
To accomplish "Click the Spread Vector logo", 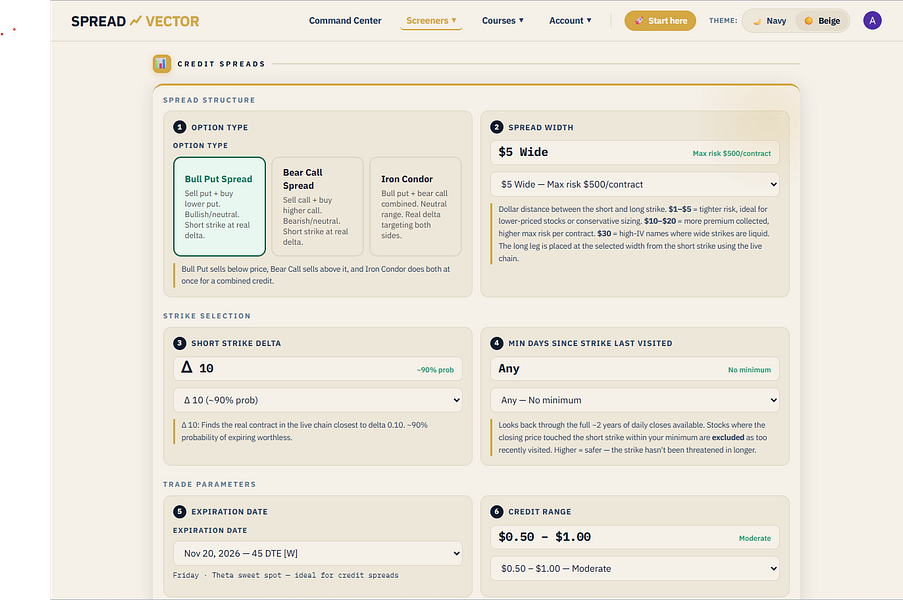I will click(135, 21).
